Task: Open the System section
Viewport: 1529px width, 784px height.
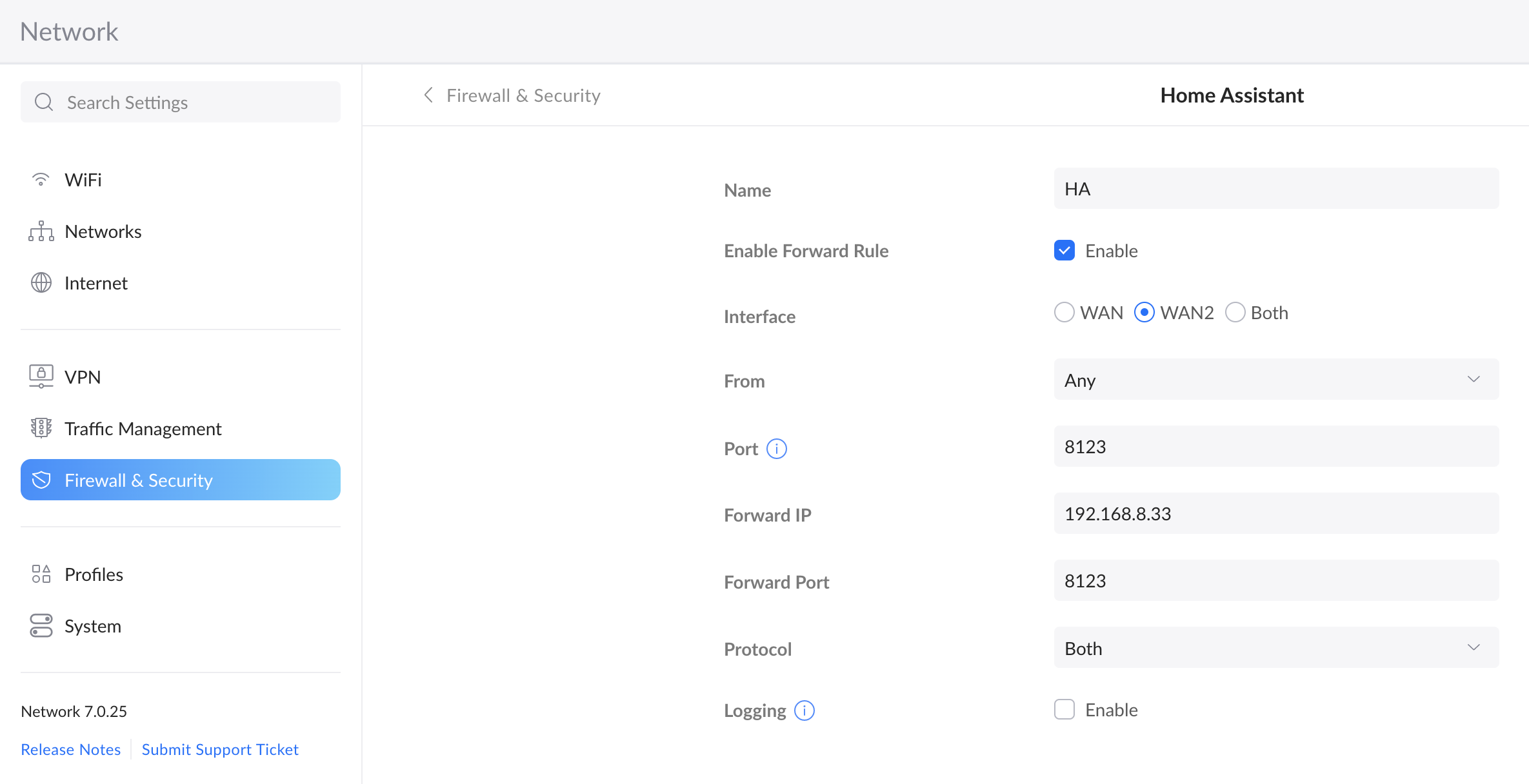Action: (181, 625)
